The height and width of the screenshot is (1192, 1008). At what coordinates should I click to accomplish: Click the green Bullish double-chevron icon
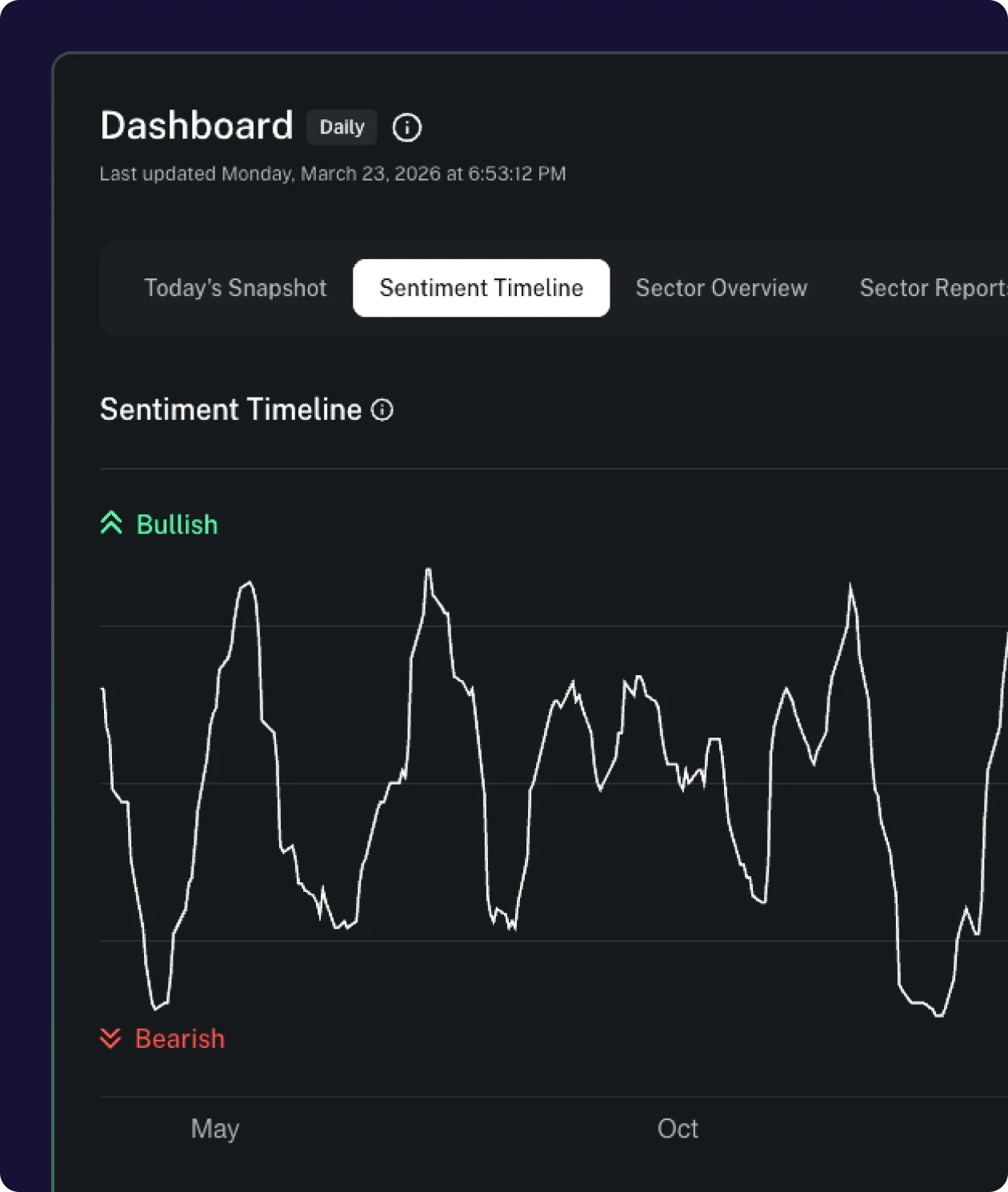tap(111, 523)
